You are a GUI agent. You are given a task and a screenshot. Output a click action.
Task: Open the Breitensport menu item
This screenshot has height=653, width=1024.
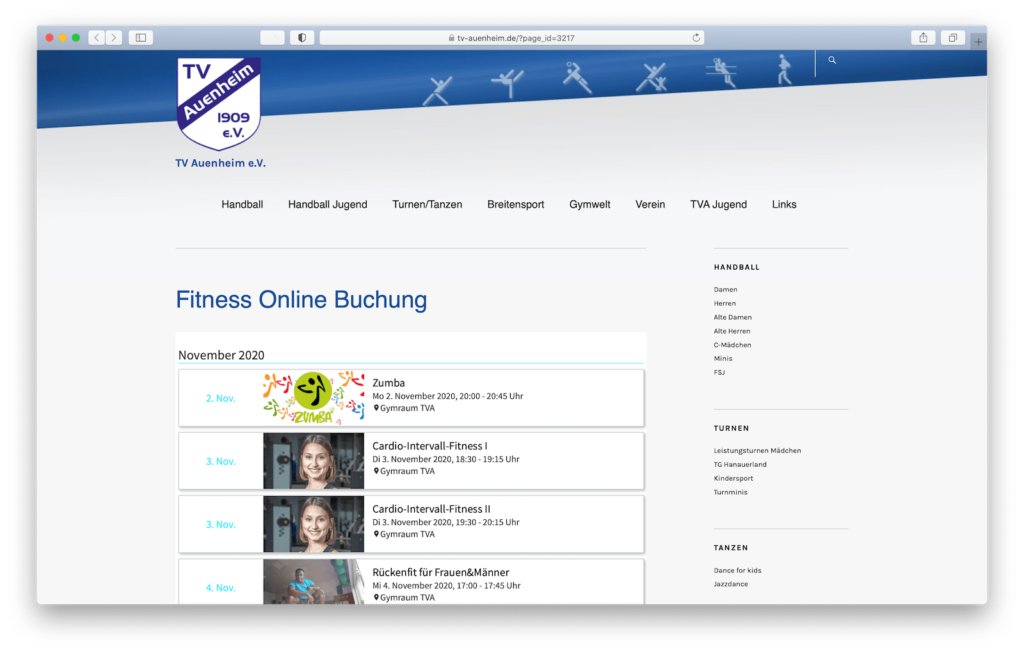coord(516,204)
